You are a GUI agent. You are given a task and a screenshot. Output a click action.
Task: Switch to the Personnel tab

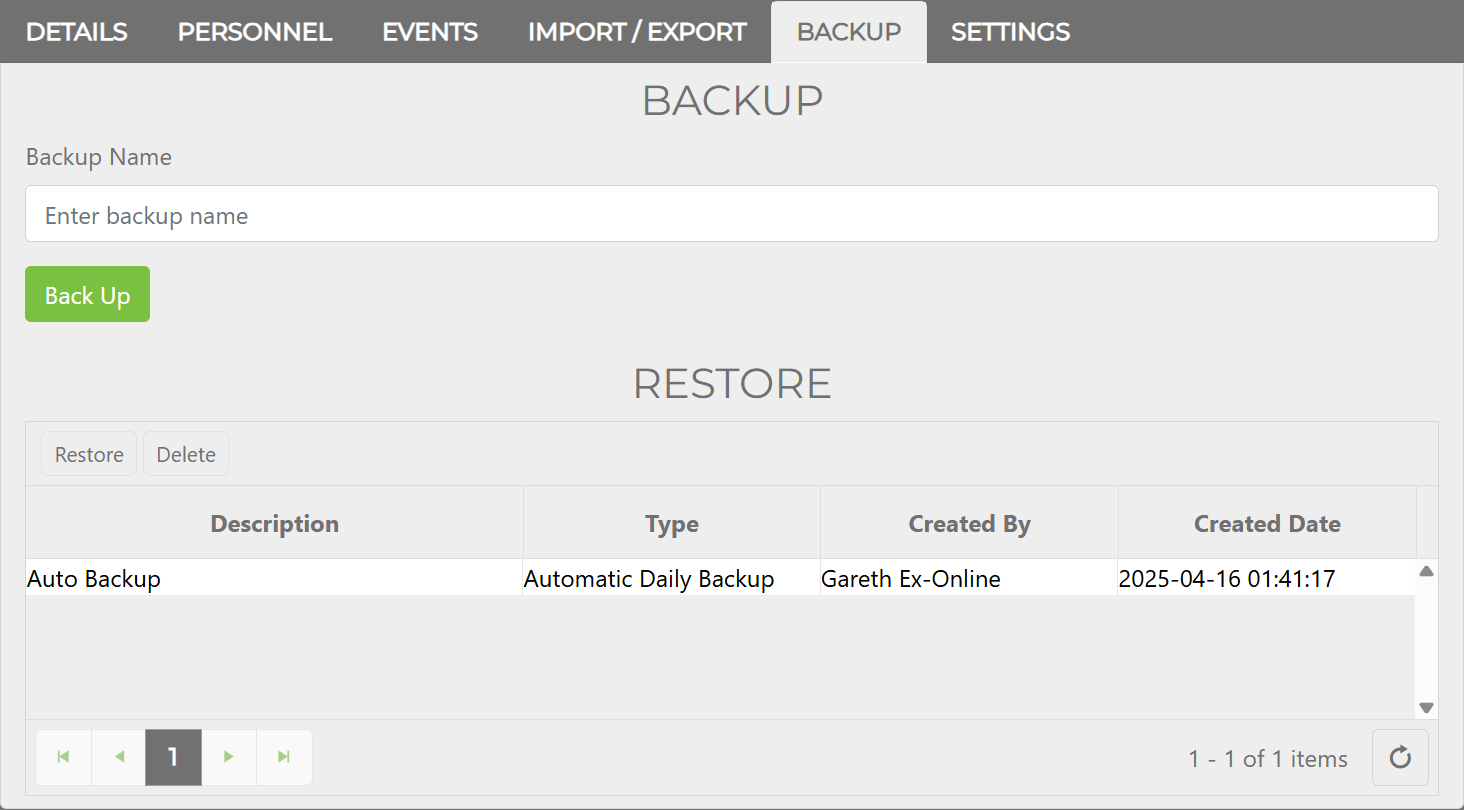click(x=255, y=32)
